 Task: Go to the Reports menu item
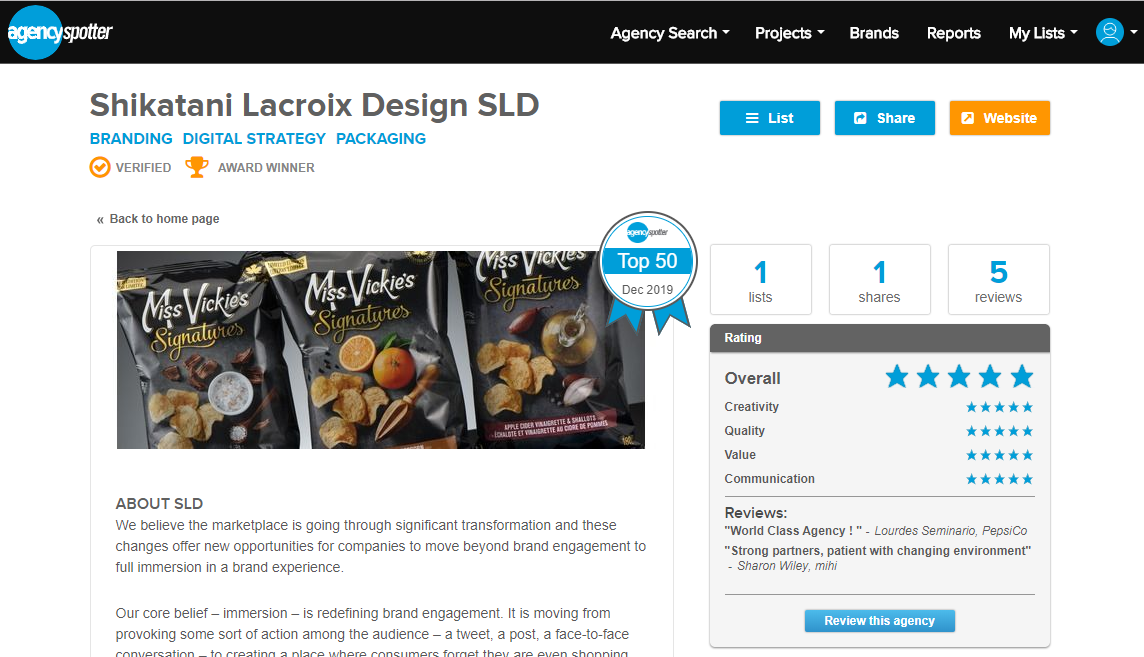[x=953, y=33]
